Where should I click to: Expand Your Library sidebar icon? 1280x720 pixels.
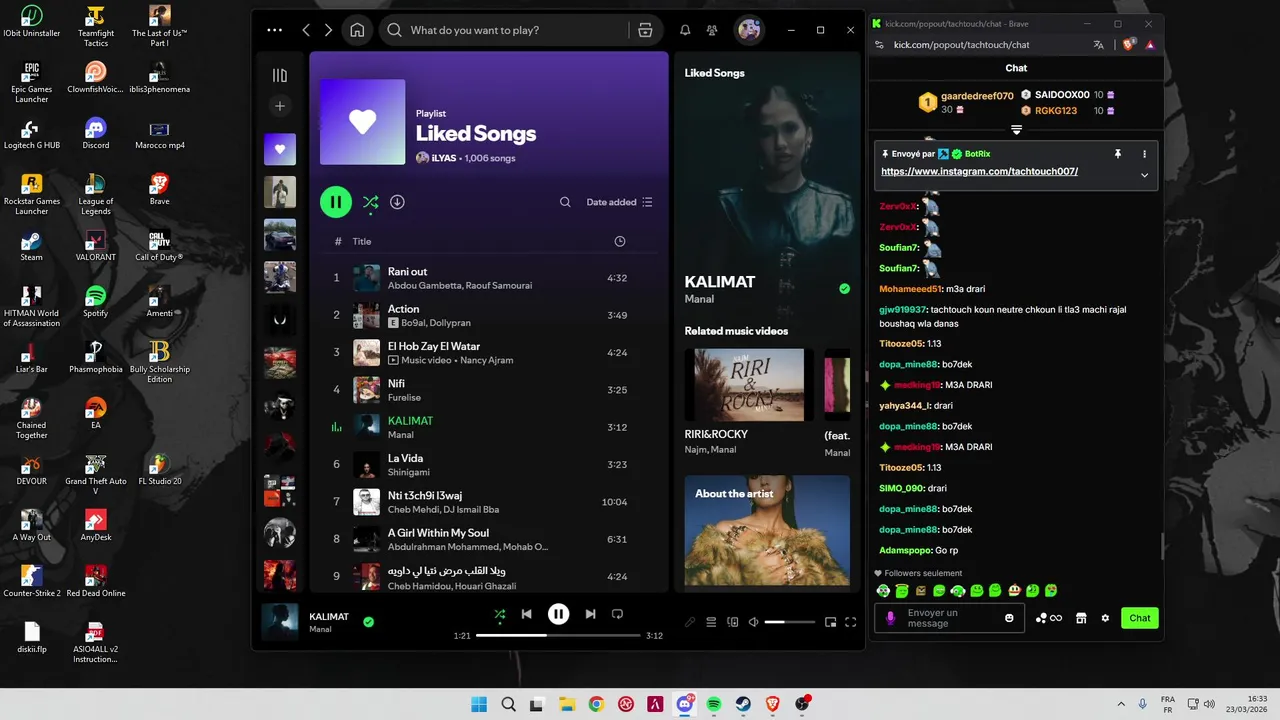point(280,75)
